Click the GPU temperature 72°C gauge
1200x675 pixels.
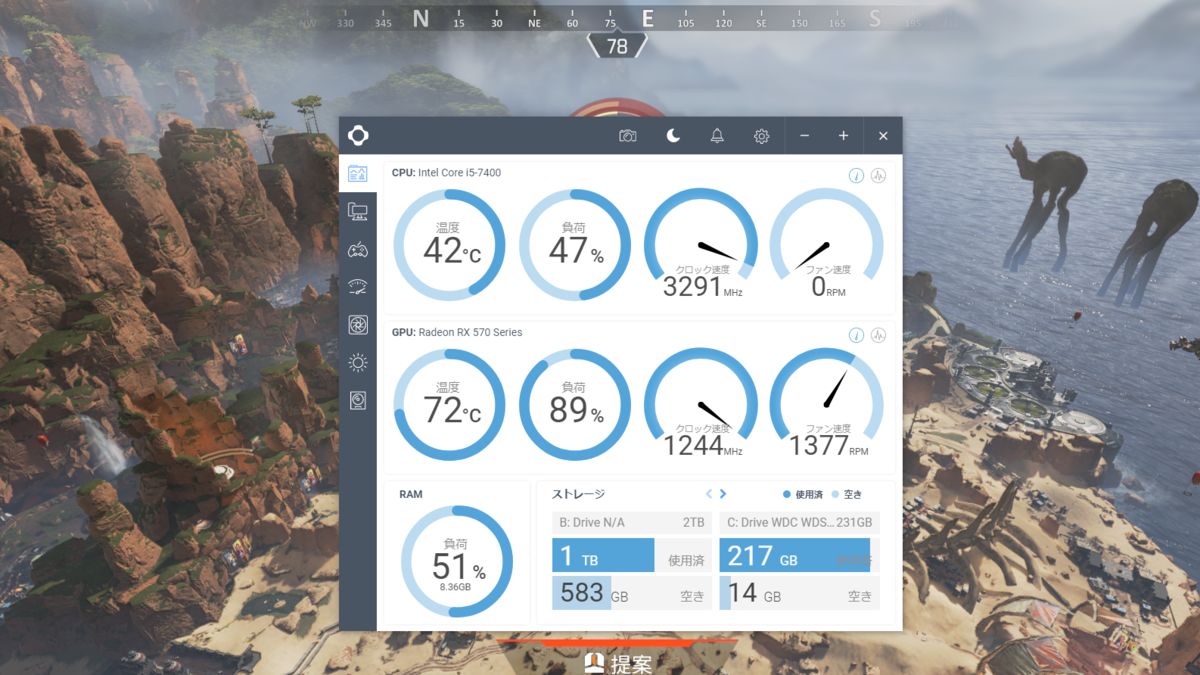point(449,405)
